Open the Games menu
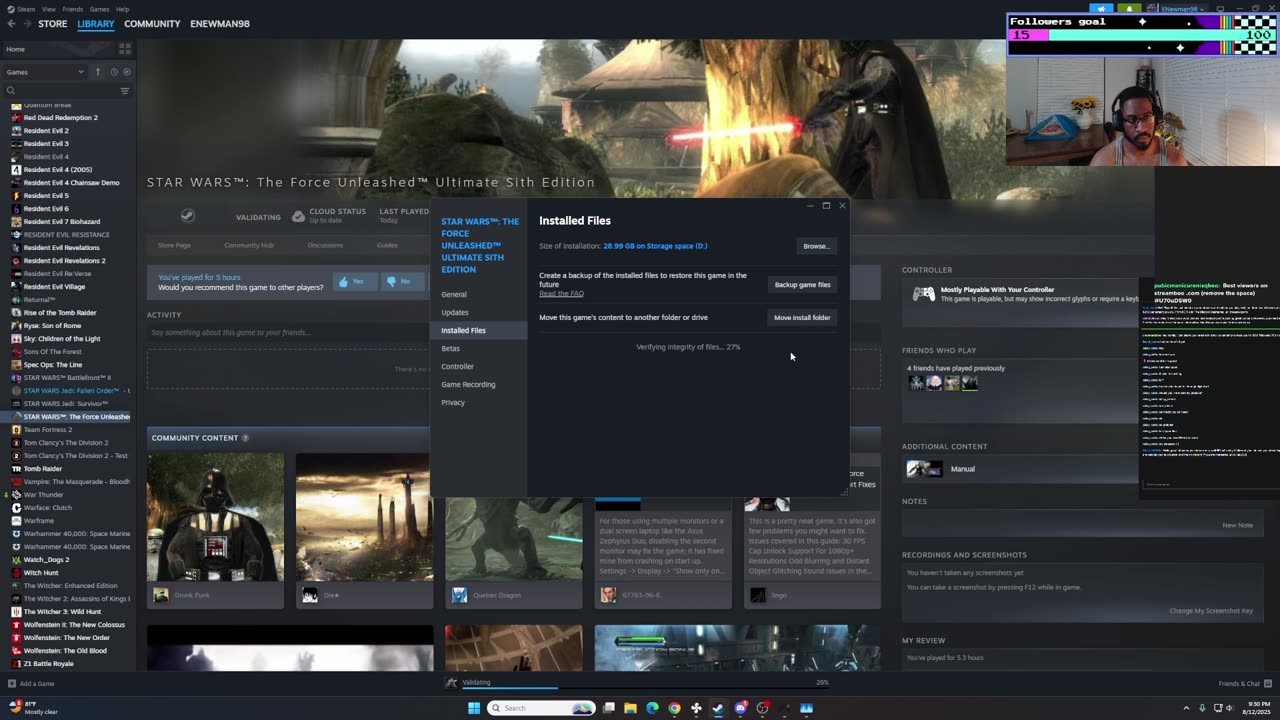1280x720 pixels. (x=99, y=9)
